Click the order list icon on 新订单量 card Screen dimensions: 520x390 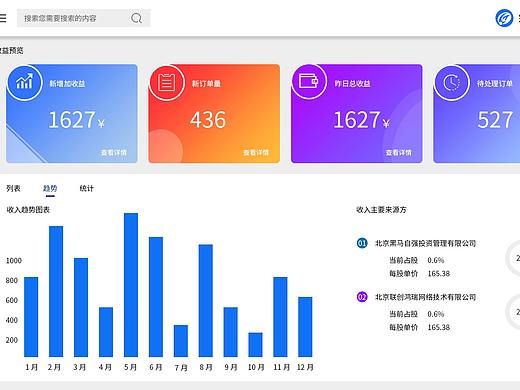coord(167,82)
